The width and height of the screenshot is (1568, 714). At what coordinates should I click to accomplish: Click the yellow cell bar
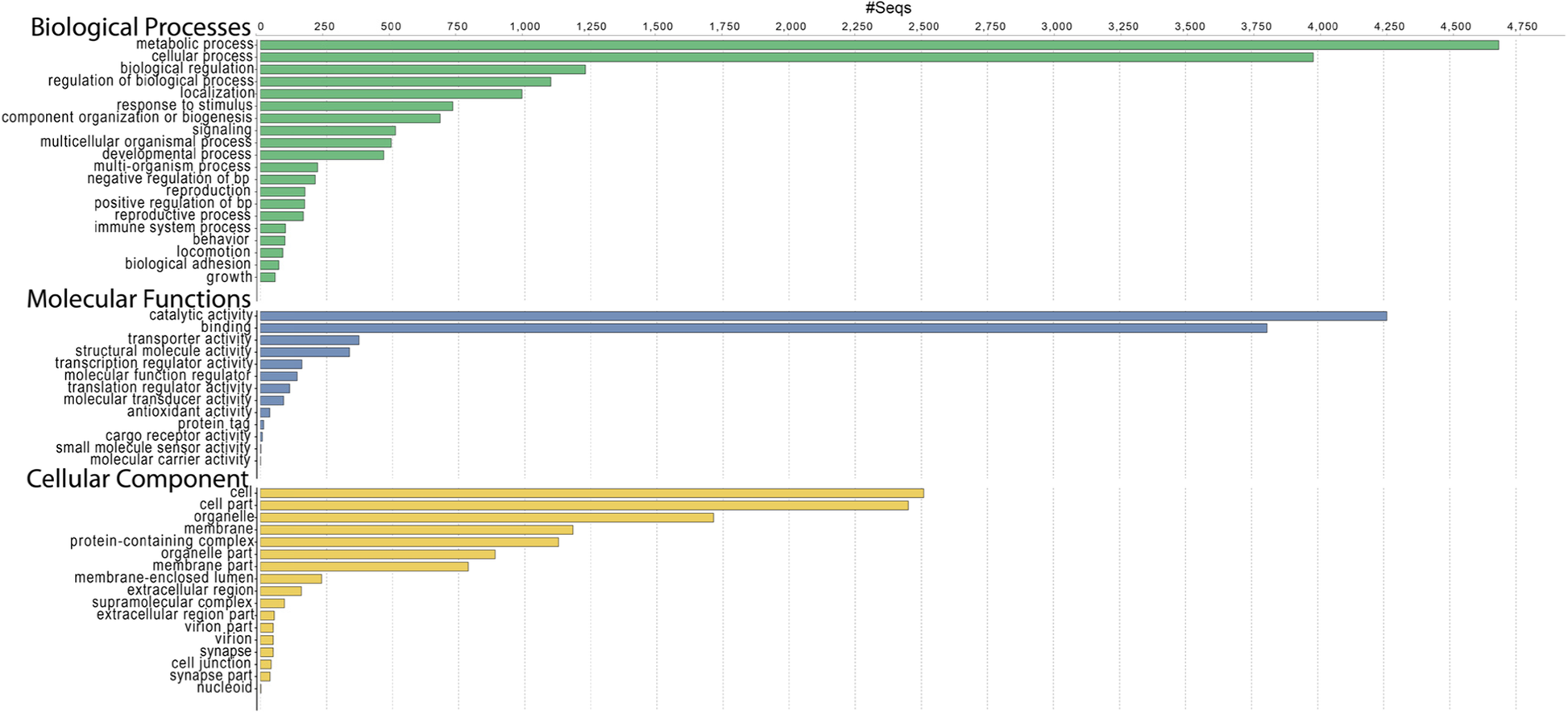pyautogui.click(x=591, y=493)
